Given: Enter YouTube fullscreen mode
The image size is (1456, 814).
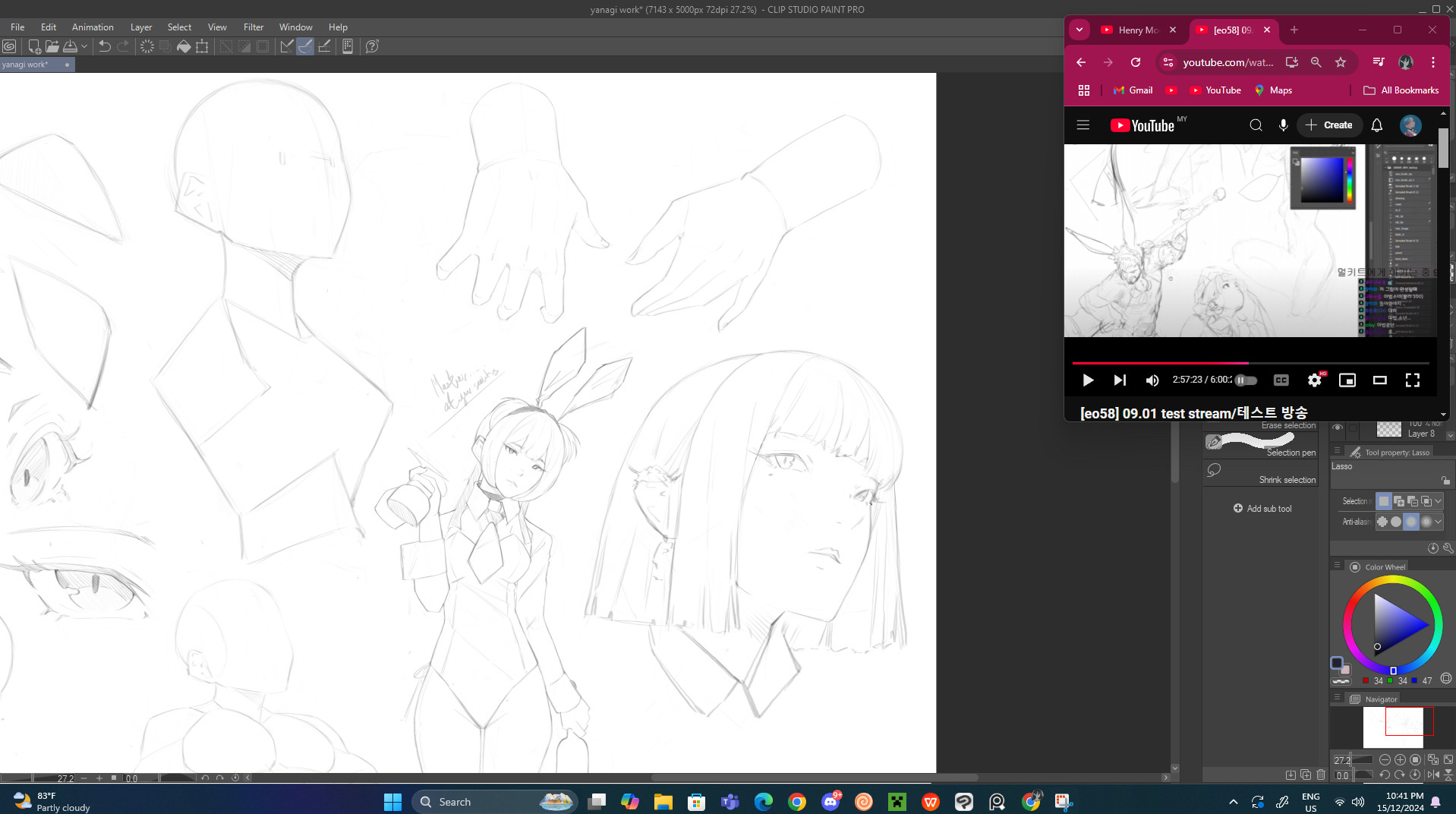Looking at the screenshot, I should (x=1413, y=380).
